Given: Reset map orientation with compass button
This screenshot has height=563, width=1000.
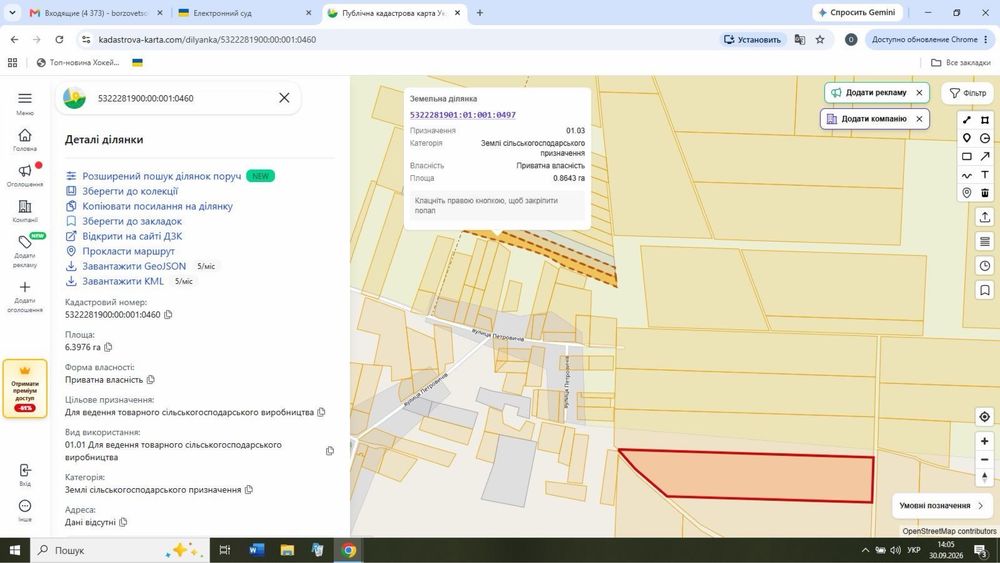Looking at the screenshot, I should [985, 478].
